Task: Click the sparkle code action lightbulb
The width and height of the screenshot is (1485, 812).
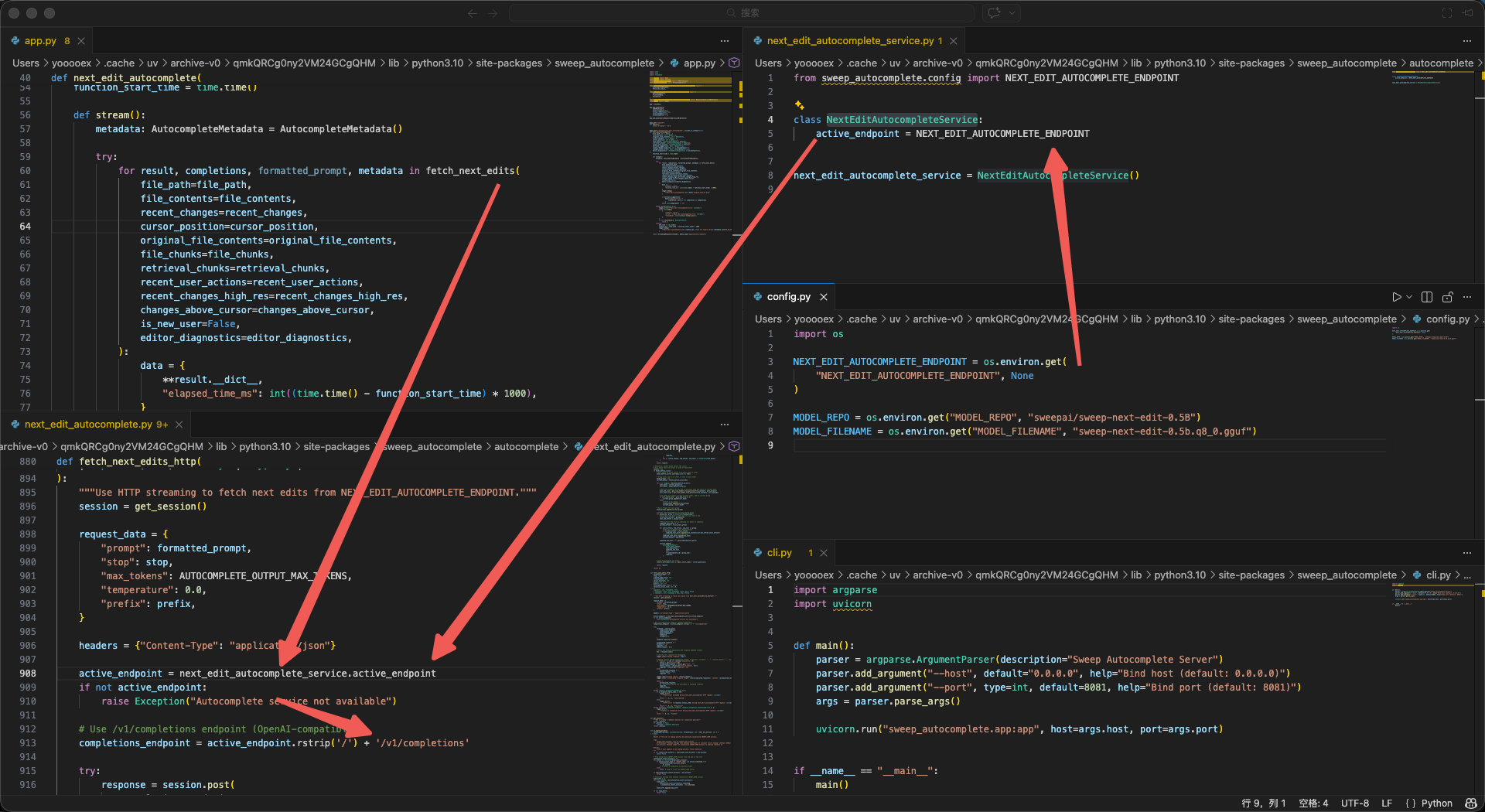Action: click(799, 105)
